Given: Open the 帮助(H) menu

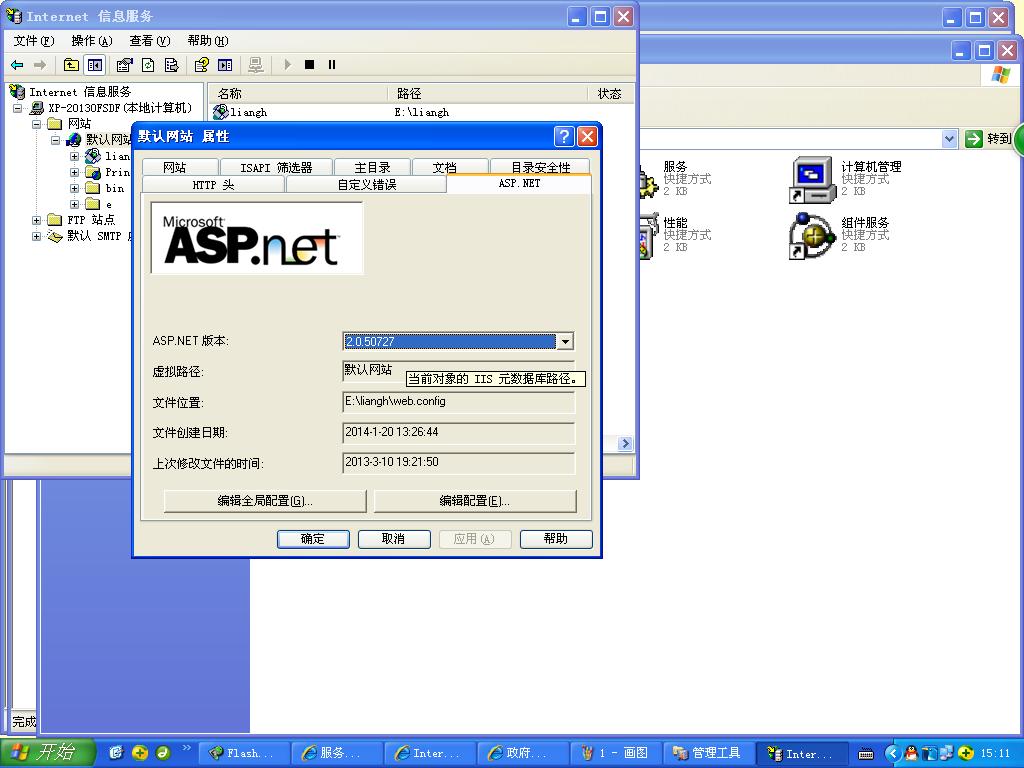Looking at the screenshot, I should click(208, 40).
